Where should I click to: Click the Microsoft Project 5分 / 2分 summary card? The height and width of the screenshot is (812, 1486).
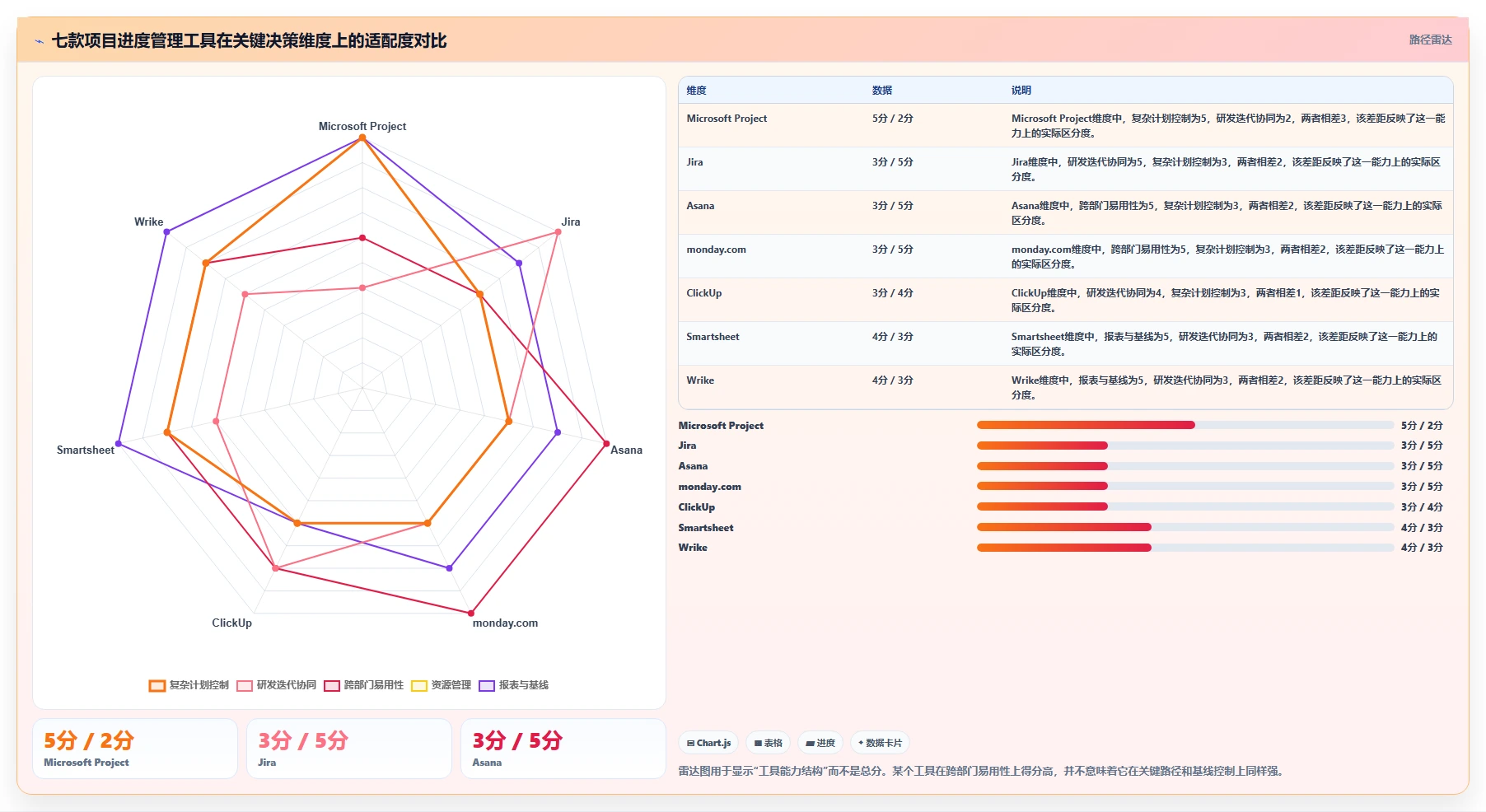click(x=135, y=749)
